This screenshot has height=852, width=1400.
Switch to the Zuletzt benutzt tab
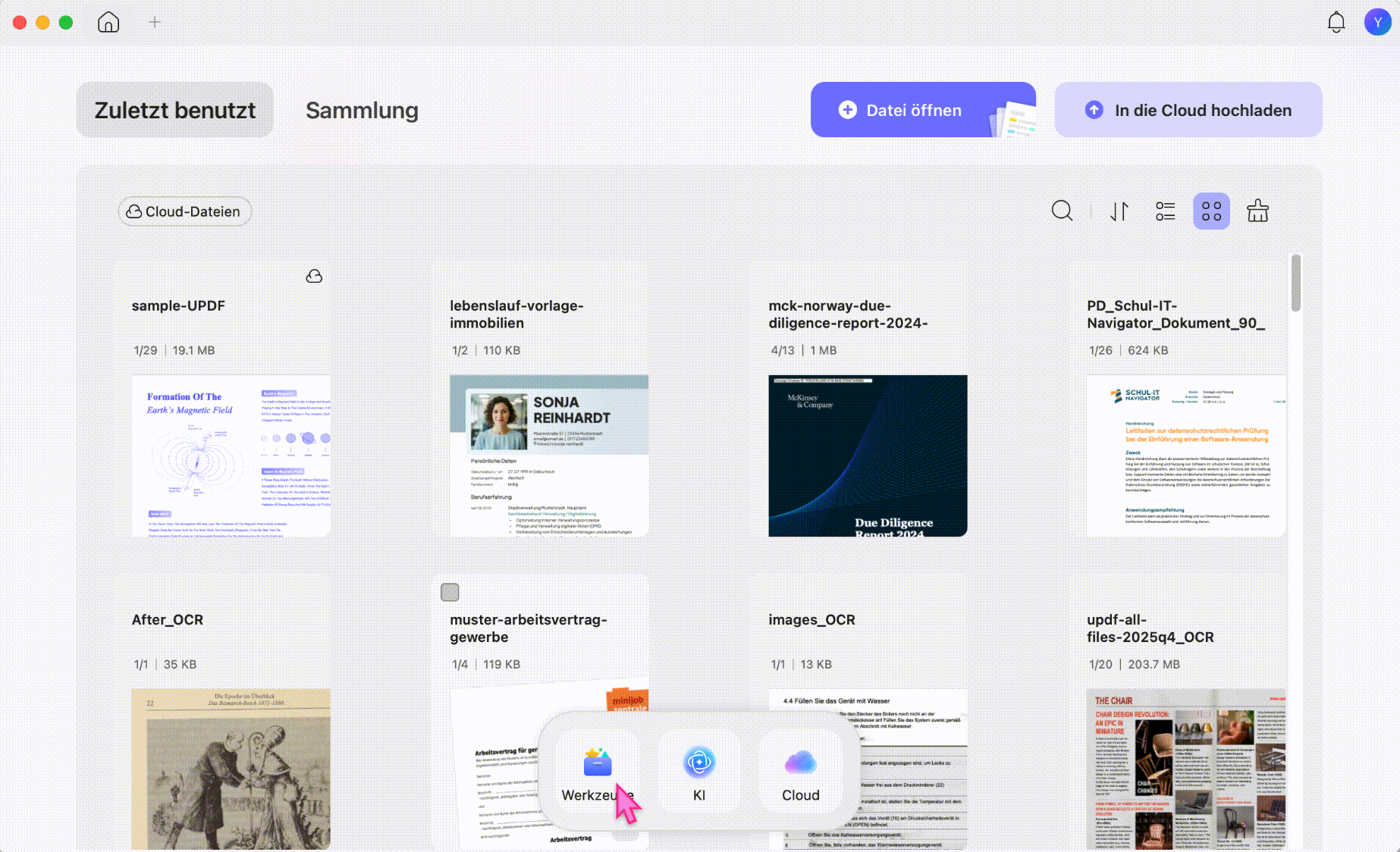[x=175, y=110]
